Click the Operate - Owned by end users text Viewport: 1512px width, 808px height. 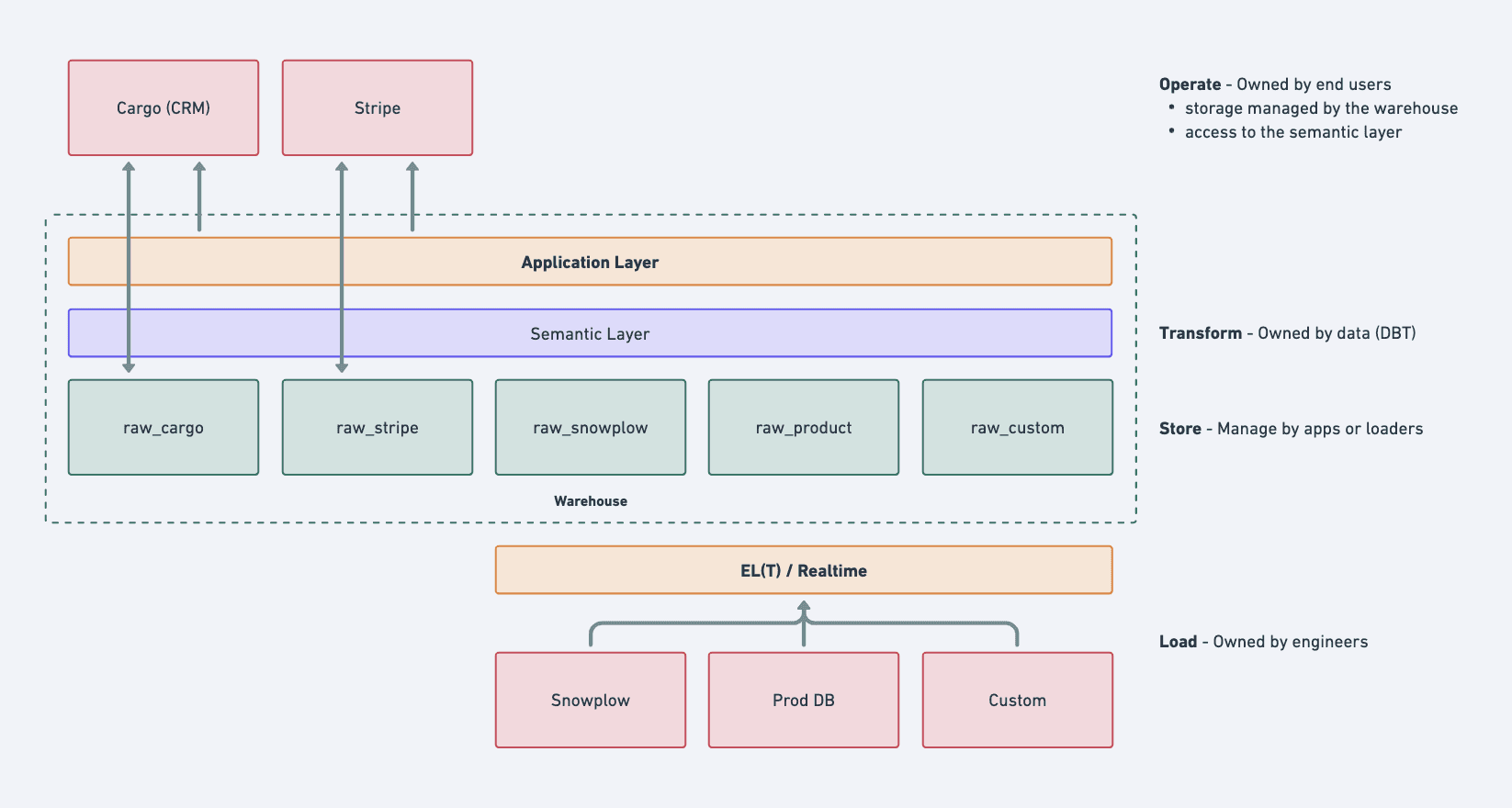(x=1275, y=84)
